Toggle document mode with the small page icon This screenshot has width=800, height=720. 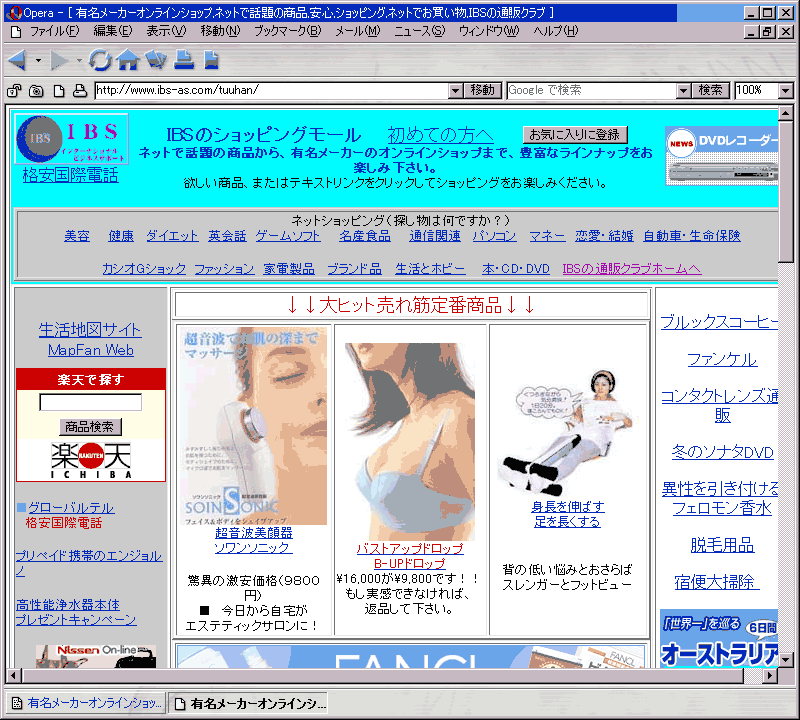59,91
